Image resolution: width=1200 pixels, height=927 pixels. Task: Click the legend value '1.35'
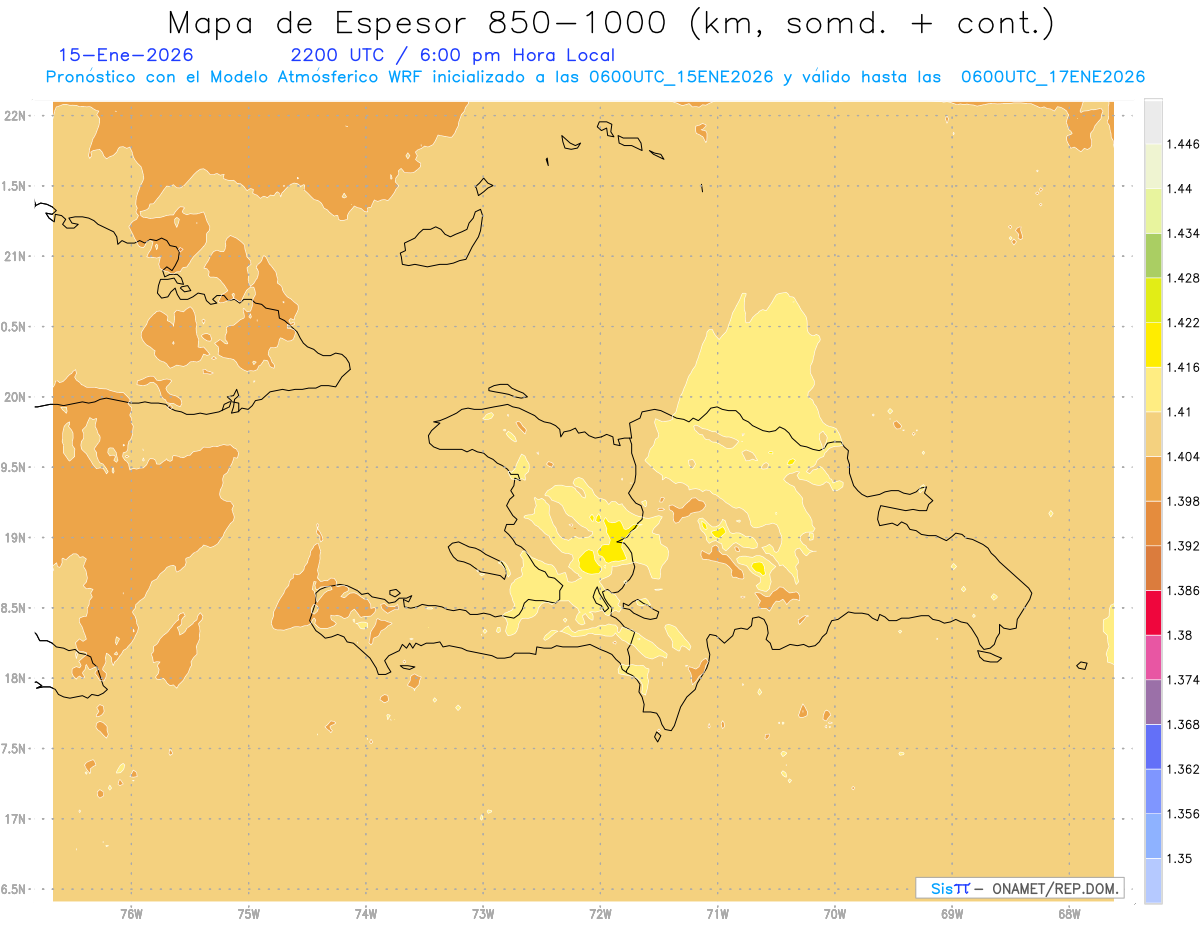click(1180, 859)
